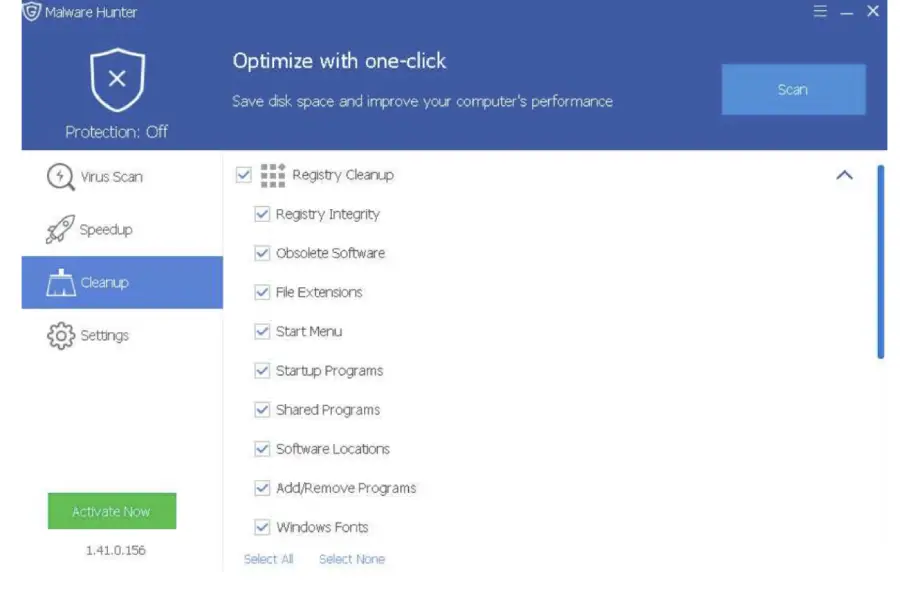Viewport: 900px width, 601px height.
Task: Open the hamburger menu in the title bar
Action: click(x=820, y=11)
